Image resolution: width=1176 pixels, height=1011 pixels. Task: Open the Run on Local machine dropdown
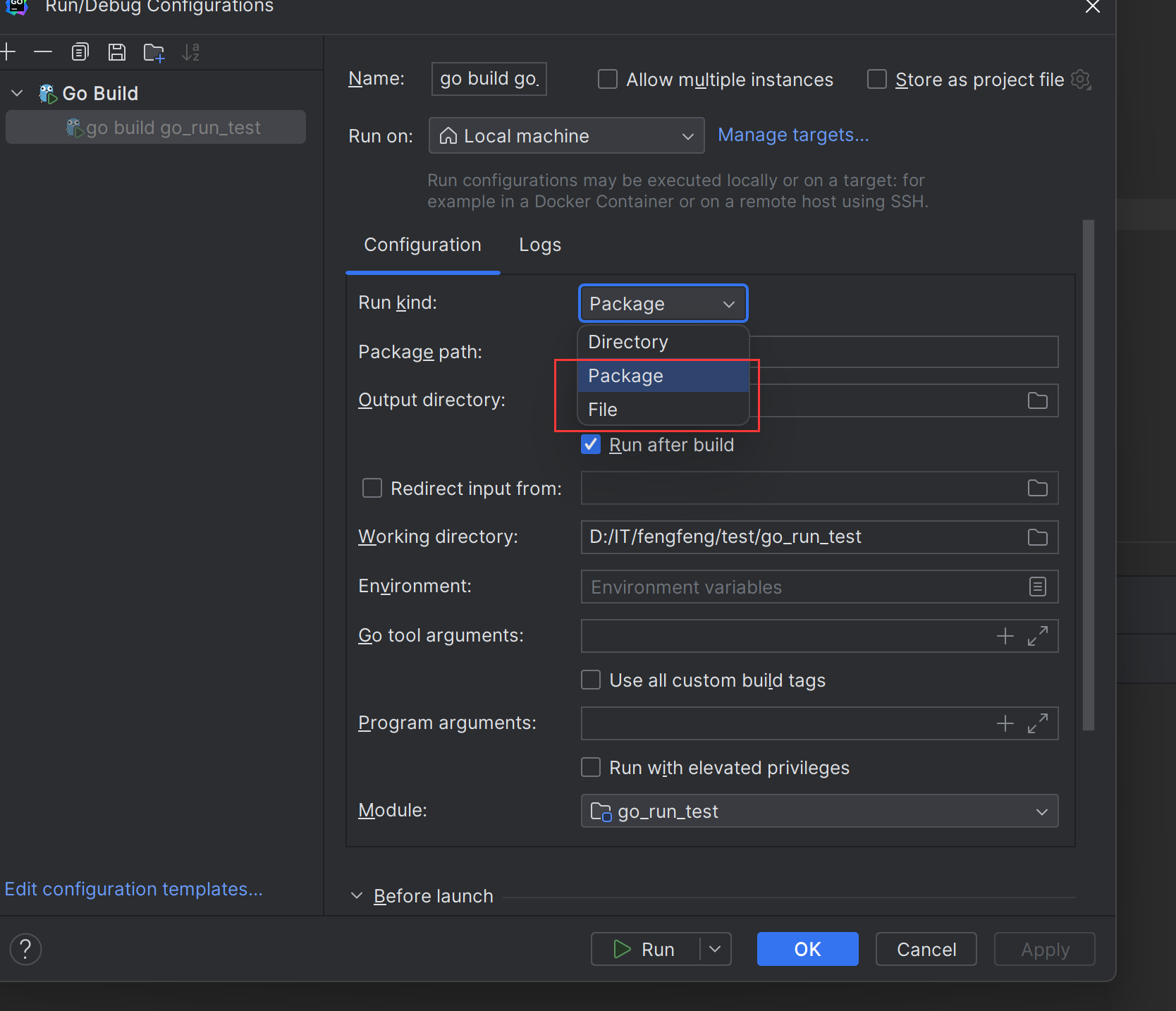[566, 136]
